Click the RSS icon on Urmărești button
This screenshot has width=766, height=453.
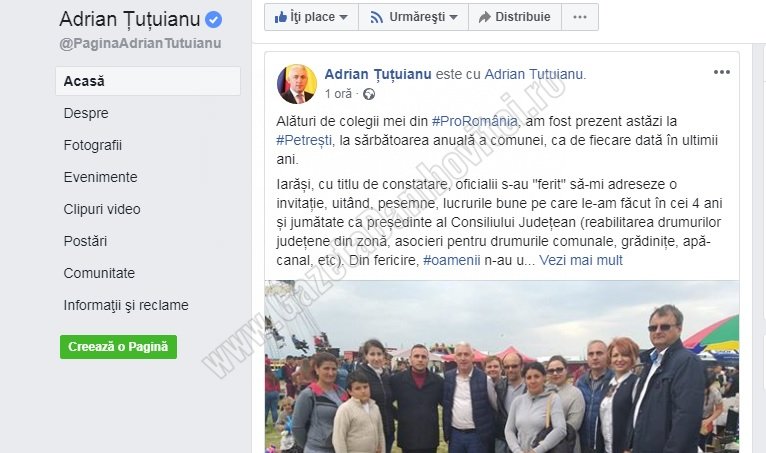[x=376, y=18]
